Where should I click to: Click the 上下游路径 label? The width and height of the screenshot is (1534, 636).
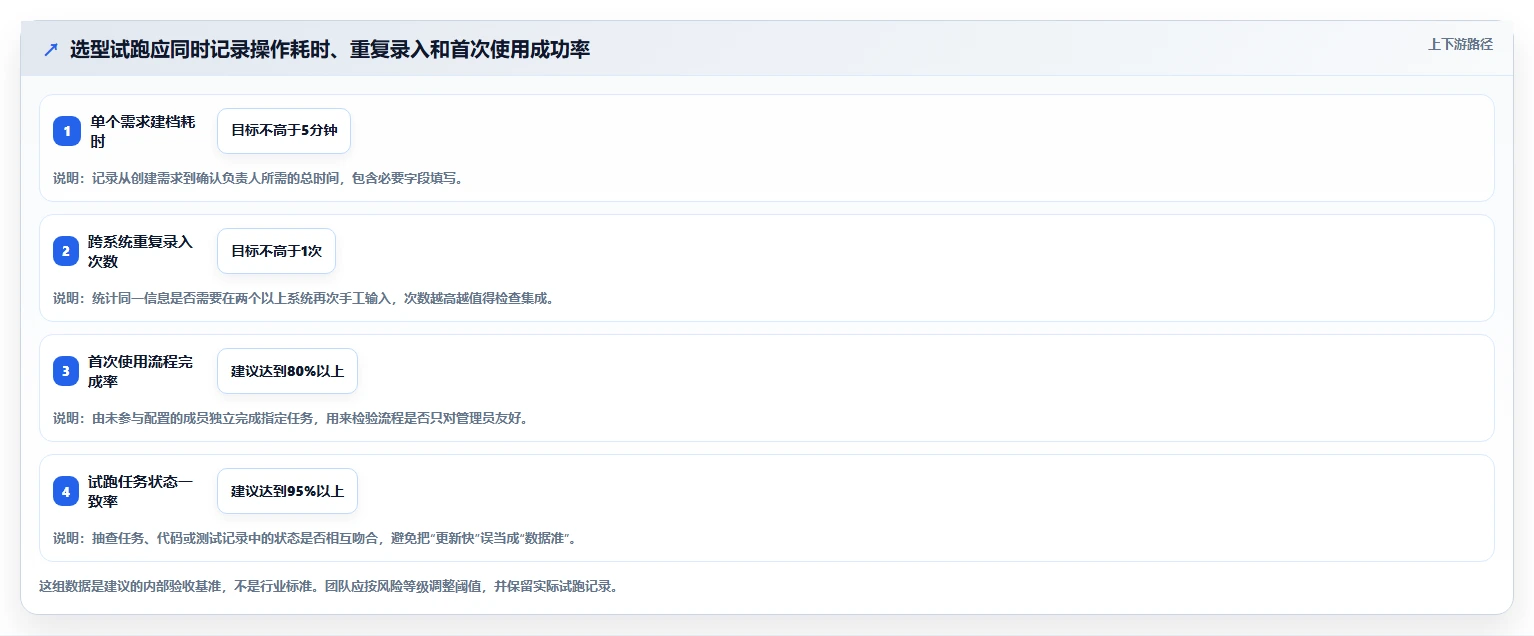pyautogui.click(x=1460, y=44)
